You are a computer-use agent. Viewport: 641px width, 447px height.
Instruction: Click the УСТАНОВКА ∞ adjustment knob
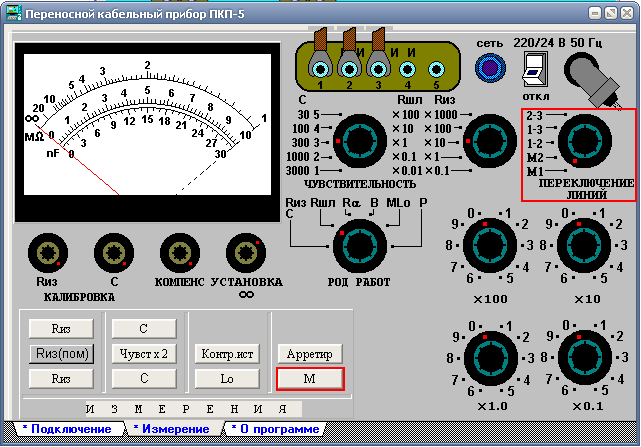click(x=246, y=253)
